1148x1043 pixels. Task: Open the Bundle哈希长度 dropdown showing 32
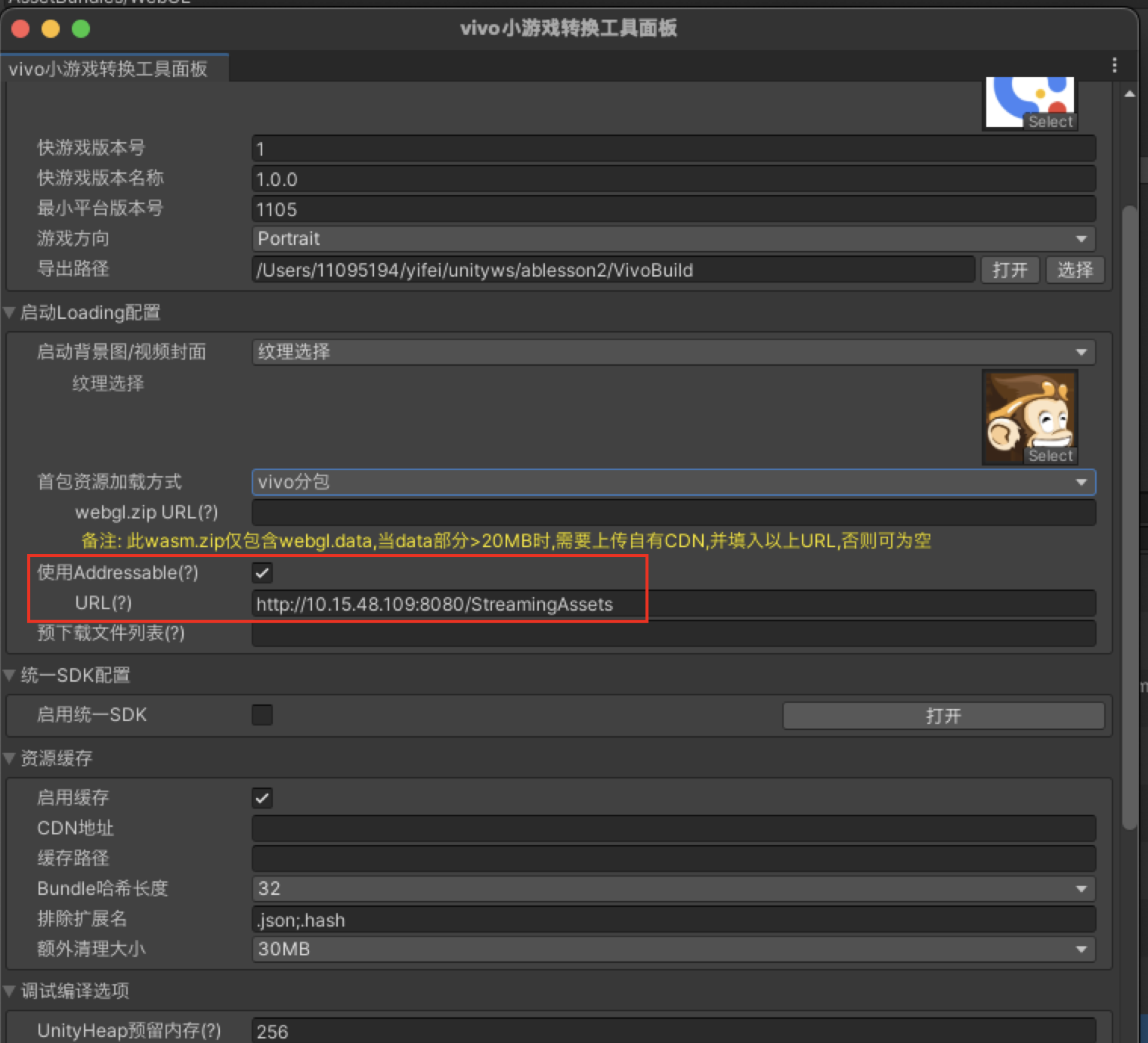click(x=1080, y=889)
